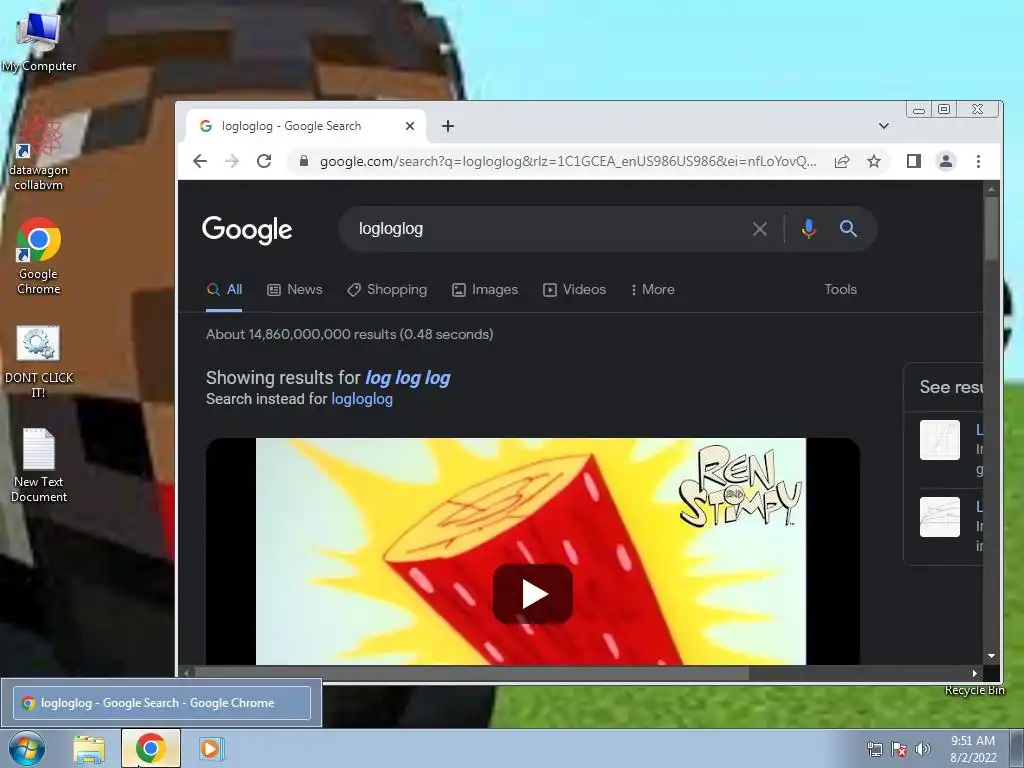This screenshot has width=1024, height=768.
Task: Start voice search with microphone
Action: click(808, 229)
